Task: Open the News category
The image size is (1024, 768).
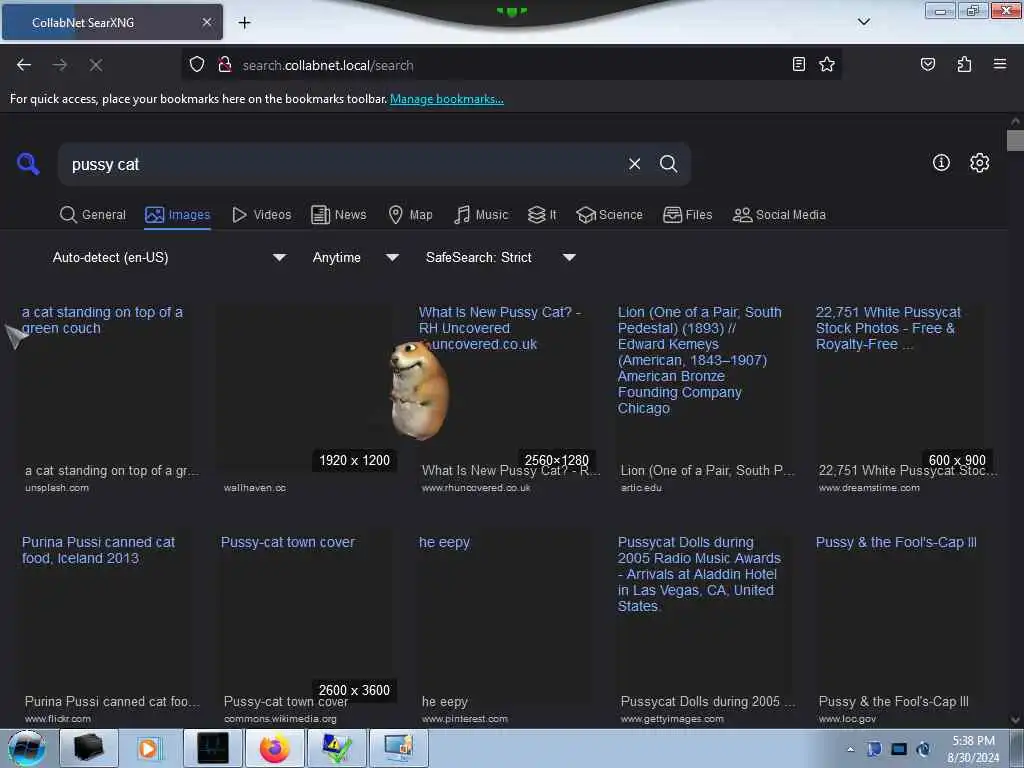Action: pyautogui.click(x=338, y=215)
